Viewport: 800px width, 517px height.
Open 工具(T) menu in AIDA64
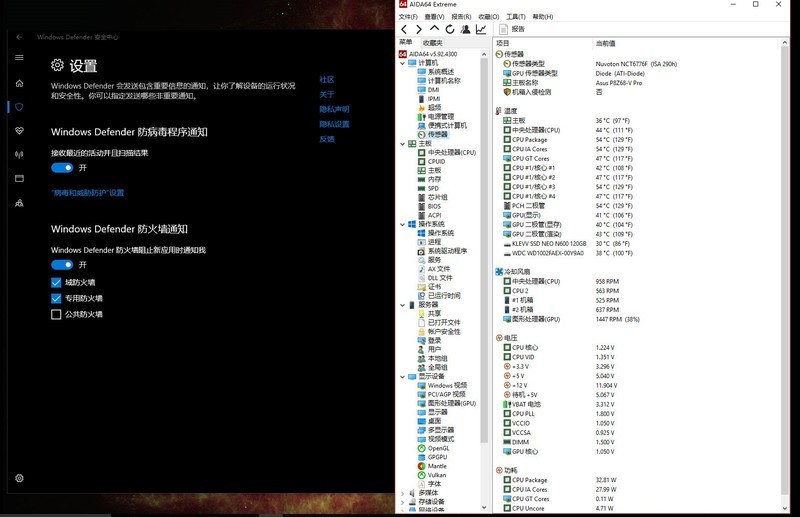click(x=516, y=17)
